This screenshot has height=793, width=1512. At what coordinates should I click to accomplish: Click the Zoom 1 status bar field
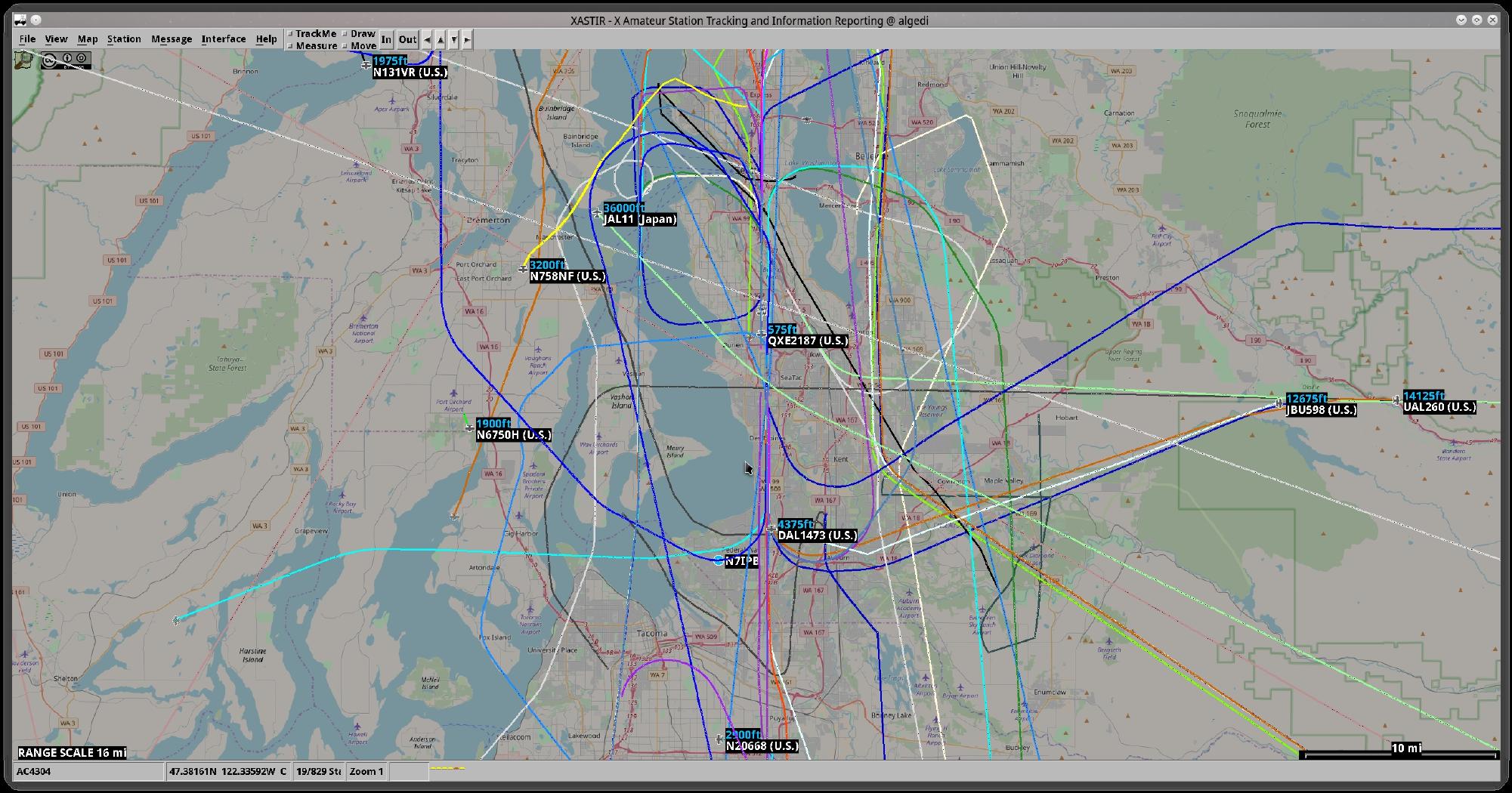tap(366, 771)
